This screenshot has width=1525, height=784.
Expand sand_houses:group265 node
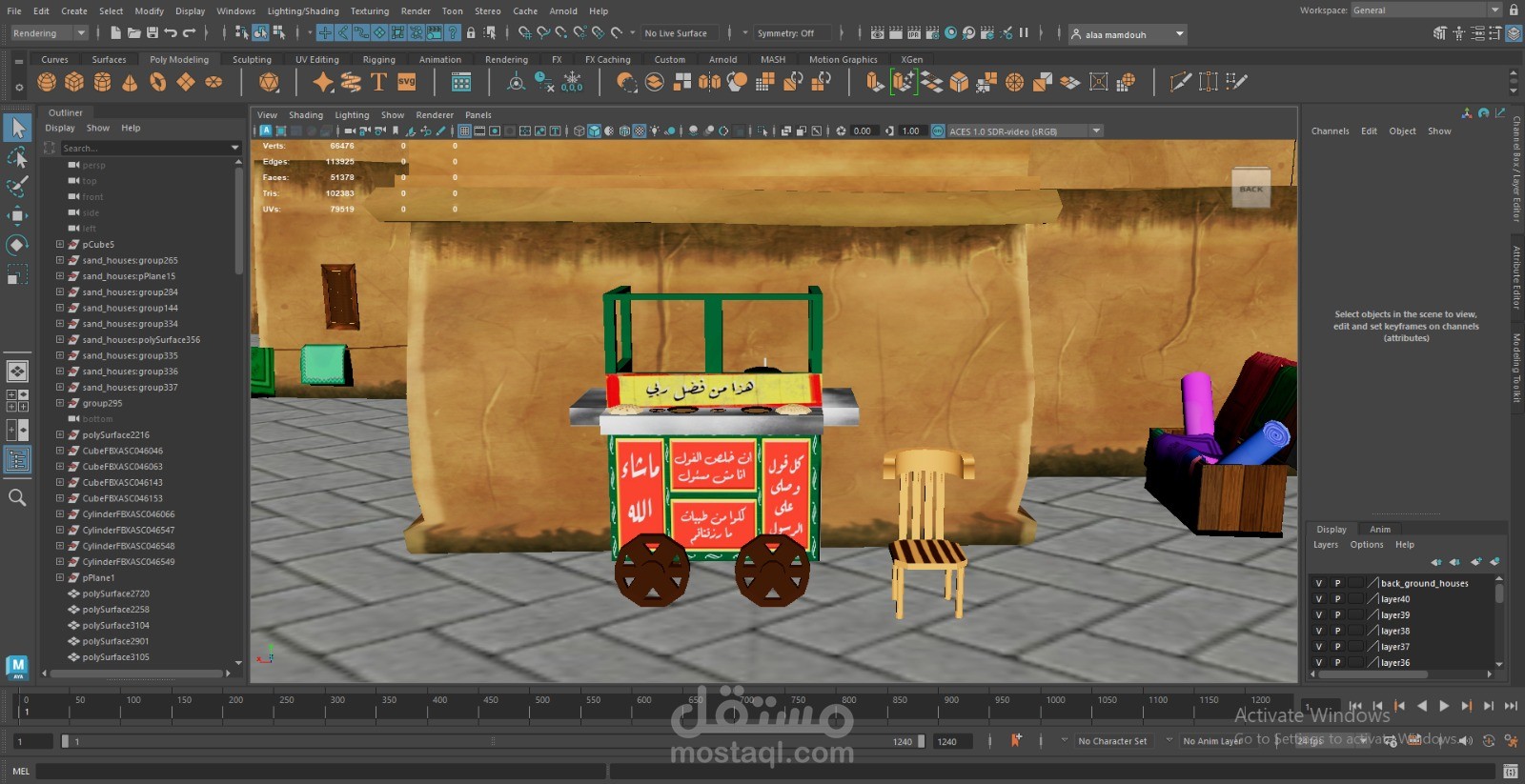tap(60, 260)
